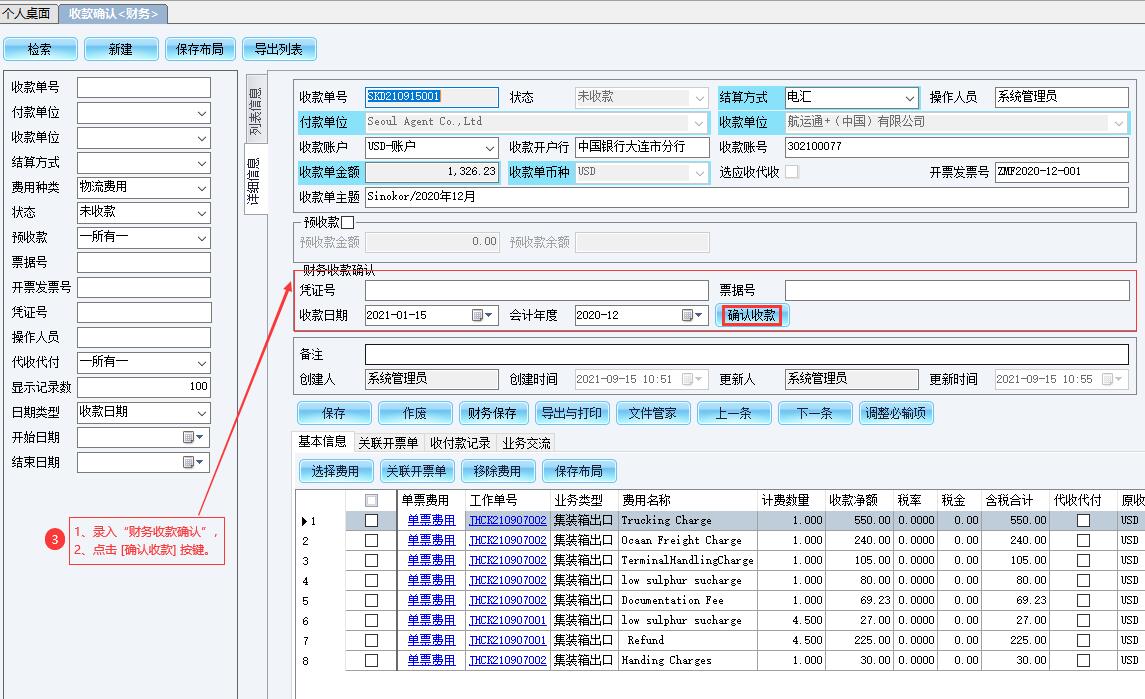The image size is (1145, 699).
Task: Open work order link JHCK210907001 for Refund
Action: click(x=507, y=640)
